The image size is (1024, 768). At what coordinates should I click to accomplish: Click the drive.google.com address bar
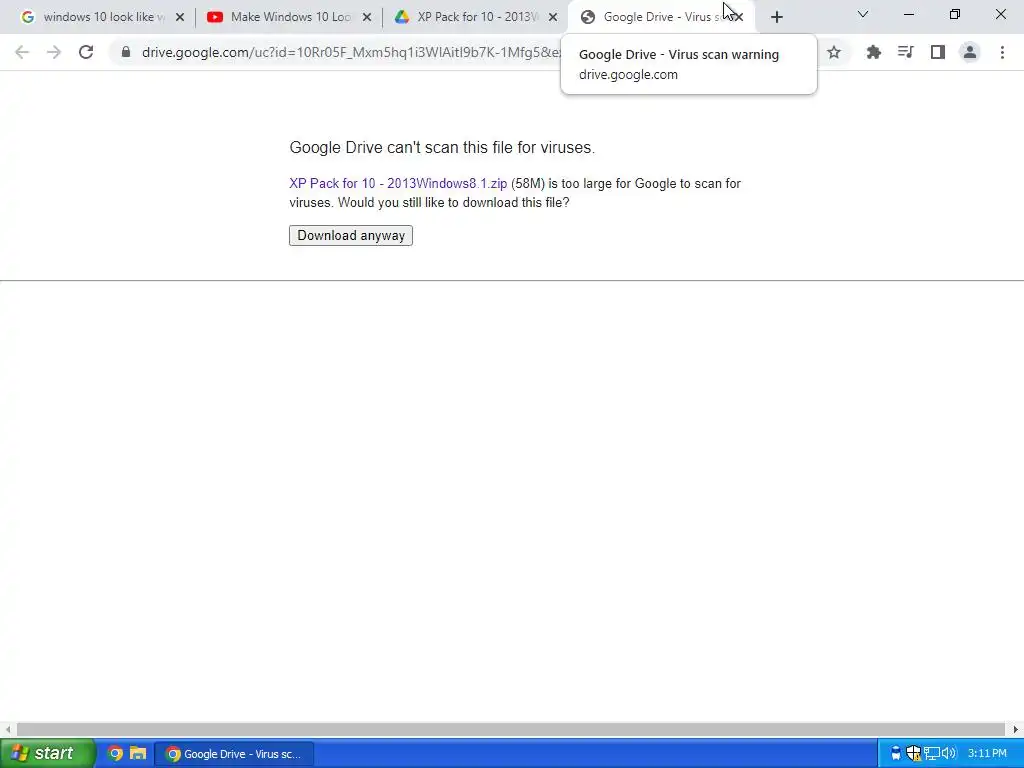[349, 52]
